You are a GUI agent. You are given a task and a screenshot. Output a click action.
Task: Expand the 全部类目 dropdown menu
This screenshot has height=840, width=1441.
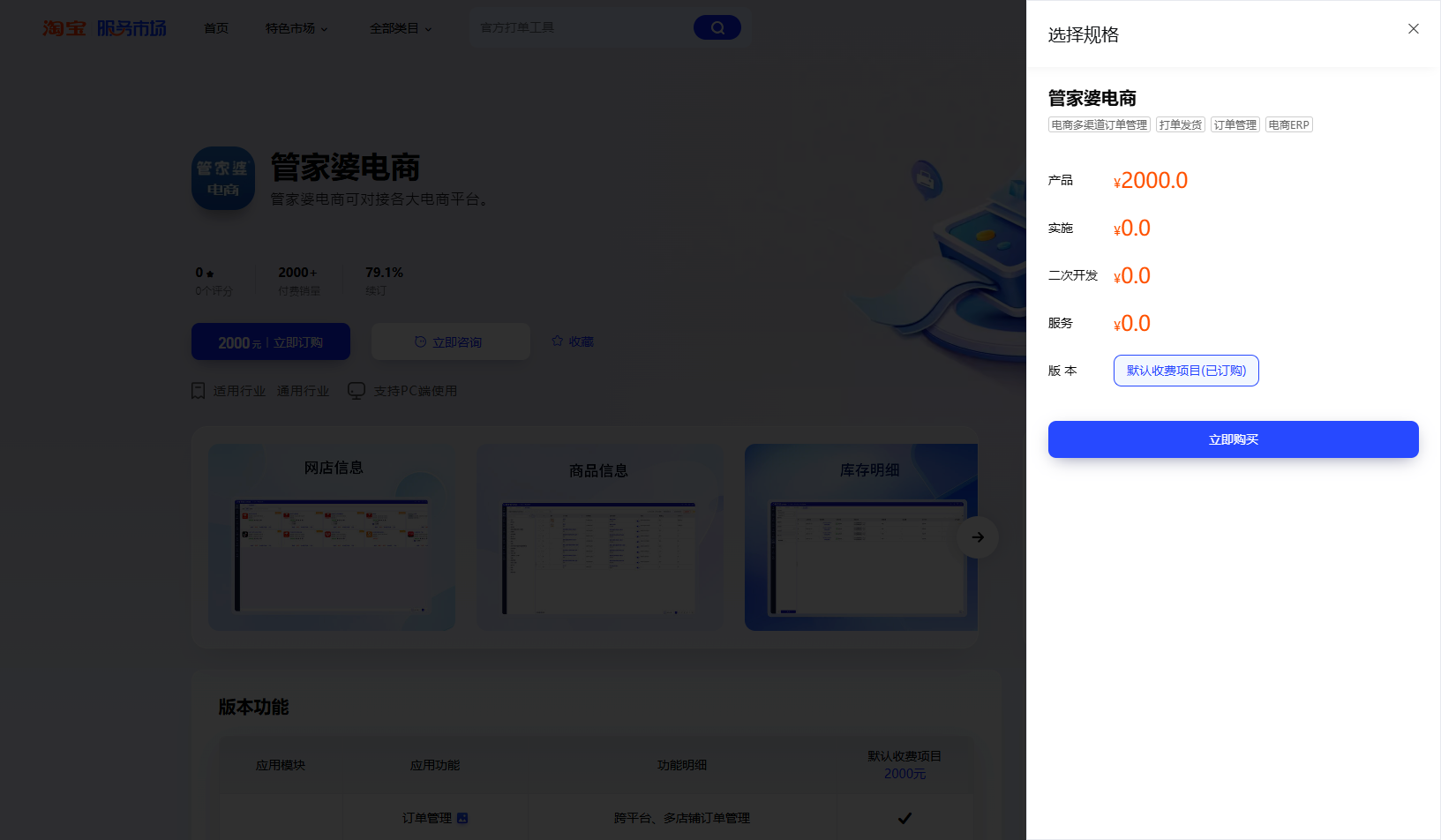(401, 28)
